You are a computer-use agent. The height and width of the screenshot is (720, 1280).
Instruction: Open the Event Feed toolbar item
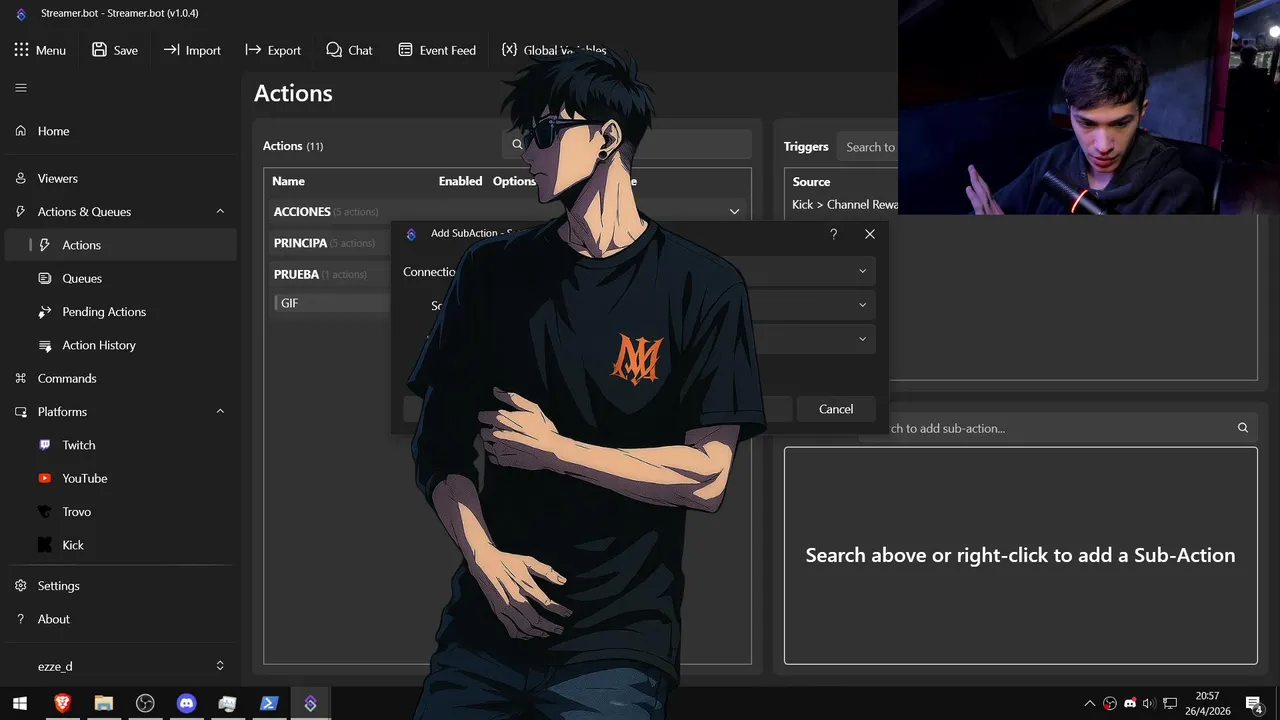click(437, 50)
